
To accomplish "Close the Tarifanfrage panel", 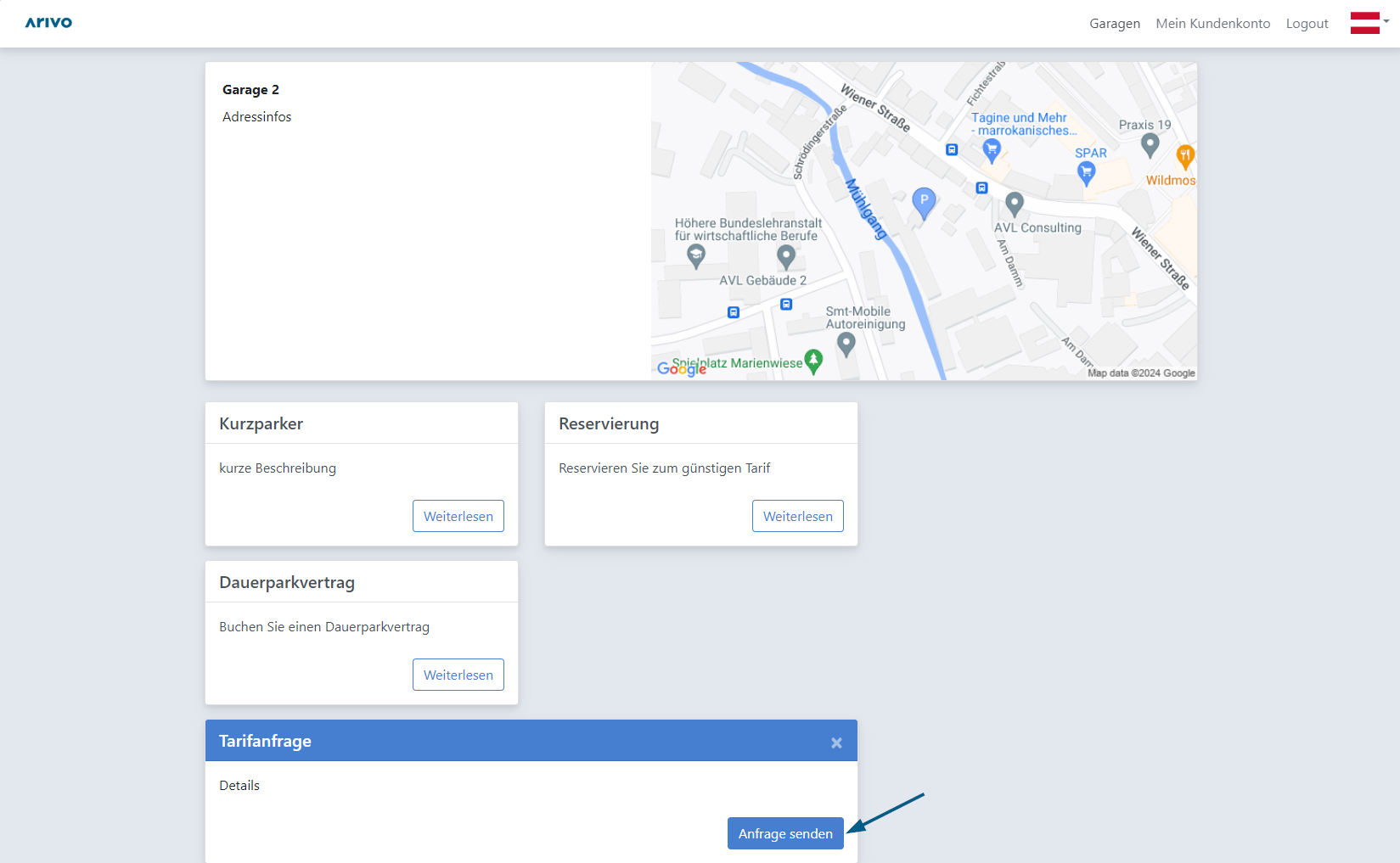I will coord(836,743).
